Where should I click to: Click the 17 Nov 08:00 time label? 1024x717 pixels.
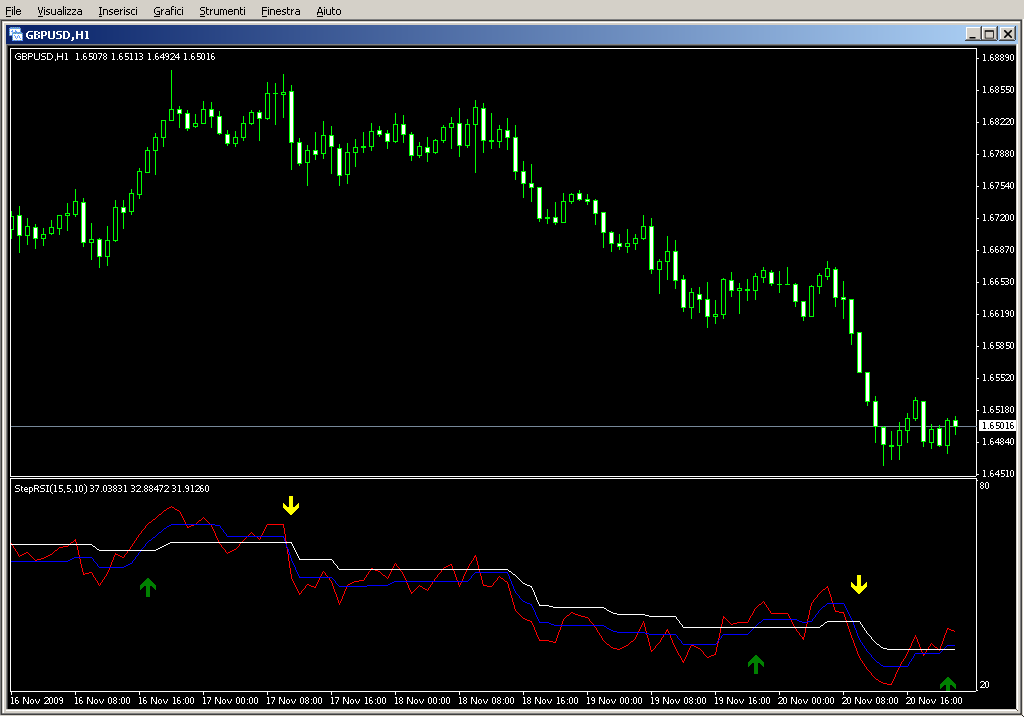(x=294, y=701)
